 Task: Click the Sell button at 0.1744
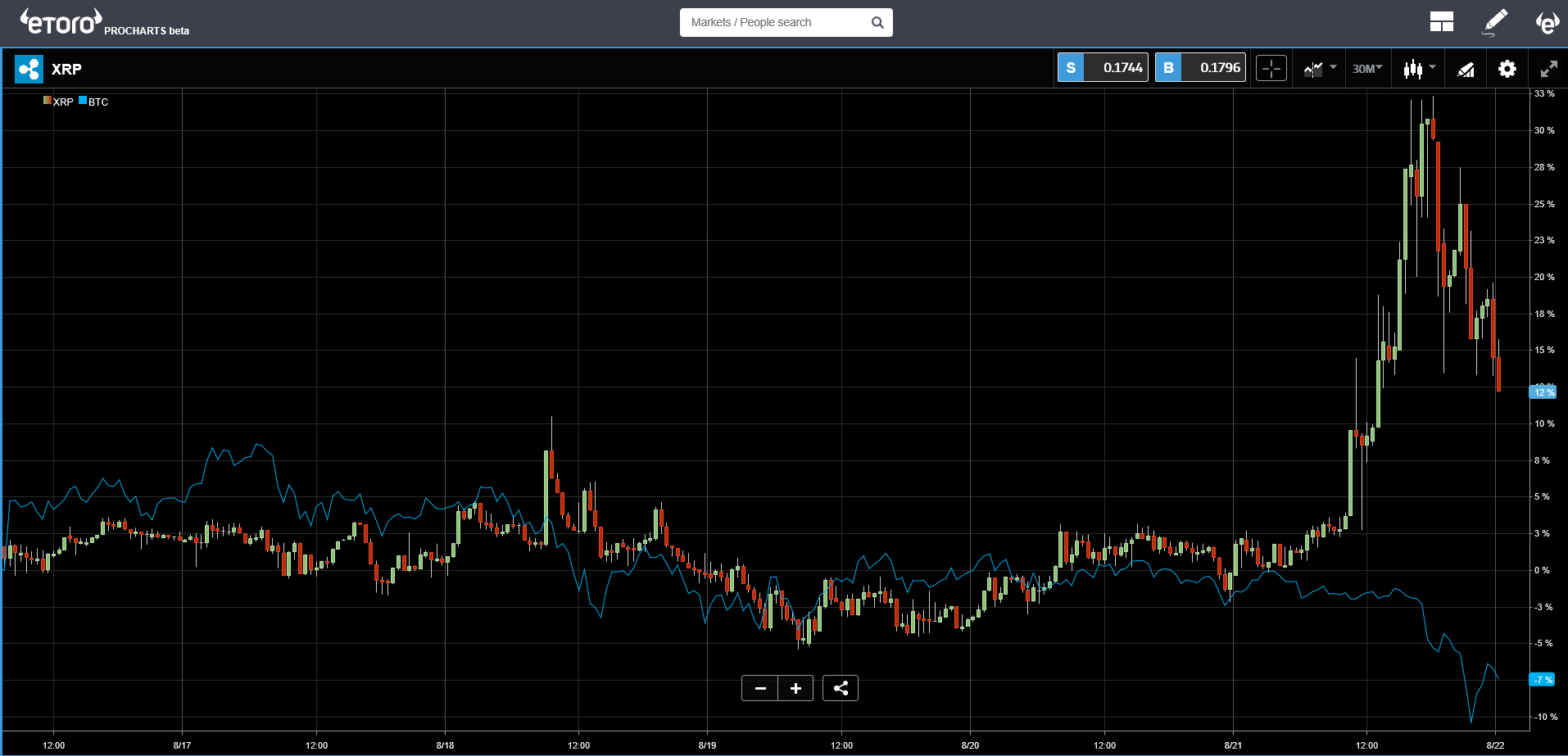[1103, 68]
